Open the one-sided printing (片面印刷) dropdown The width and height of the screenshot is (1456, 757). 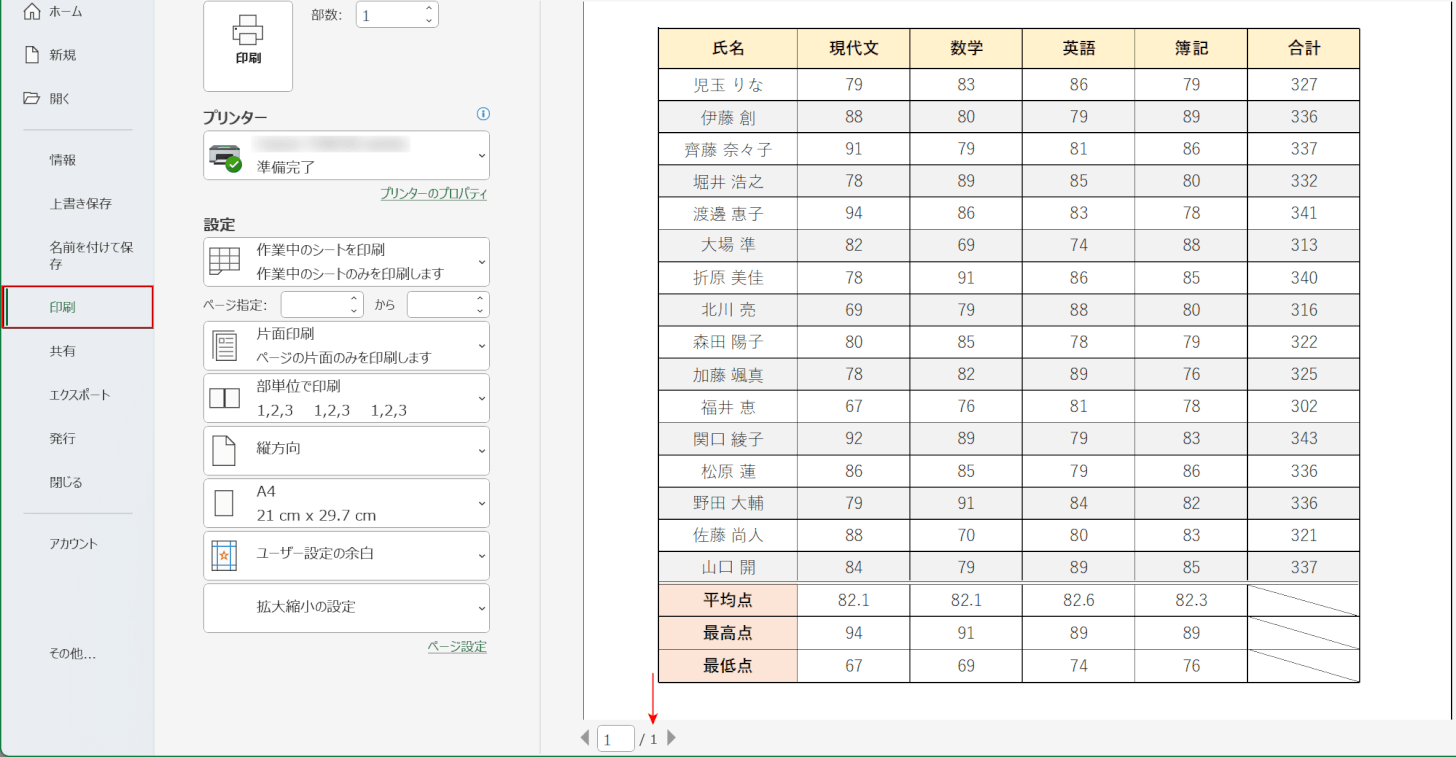coord(346,346)
